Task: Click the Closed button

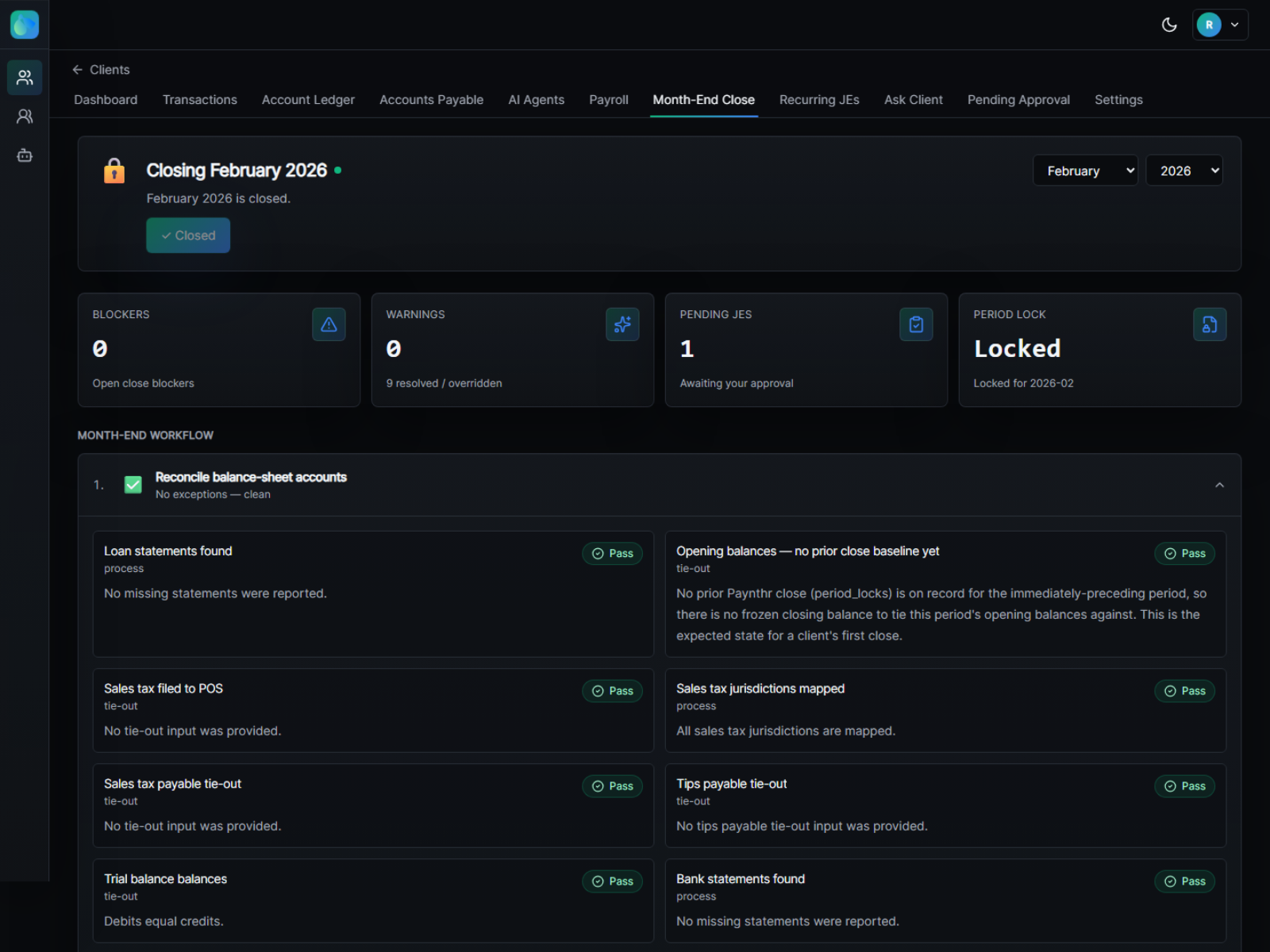Action: [x=188, y=236]
